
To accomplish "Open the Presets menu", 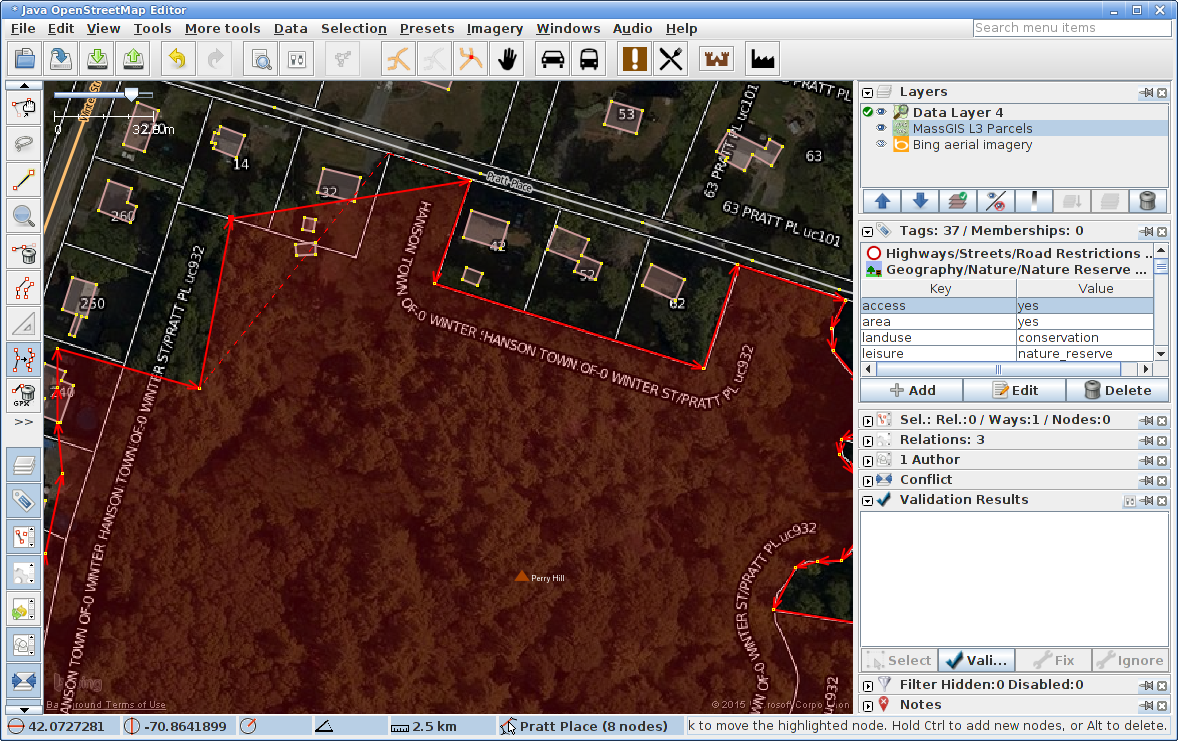I will point(427,29).
